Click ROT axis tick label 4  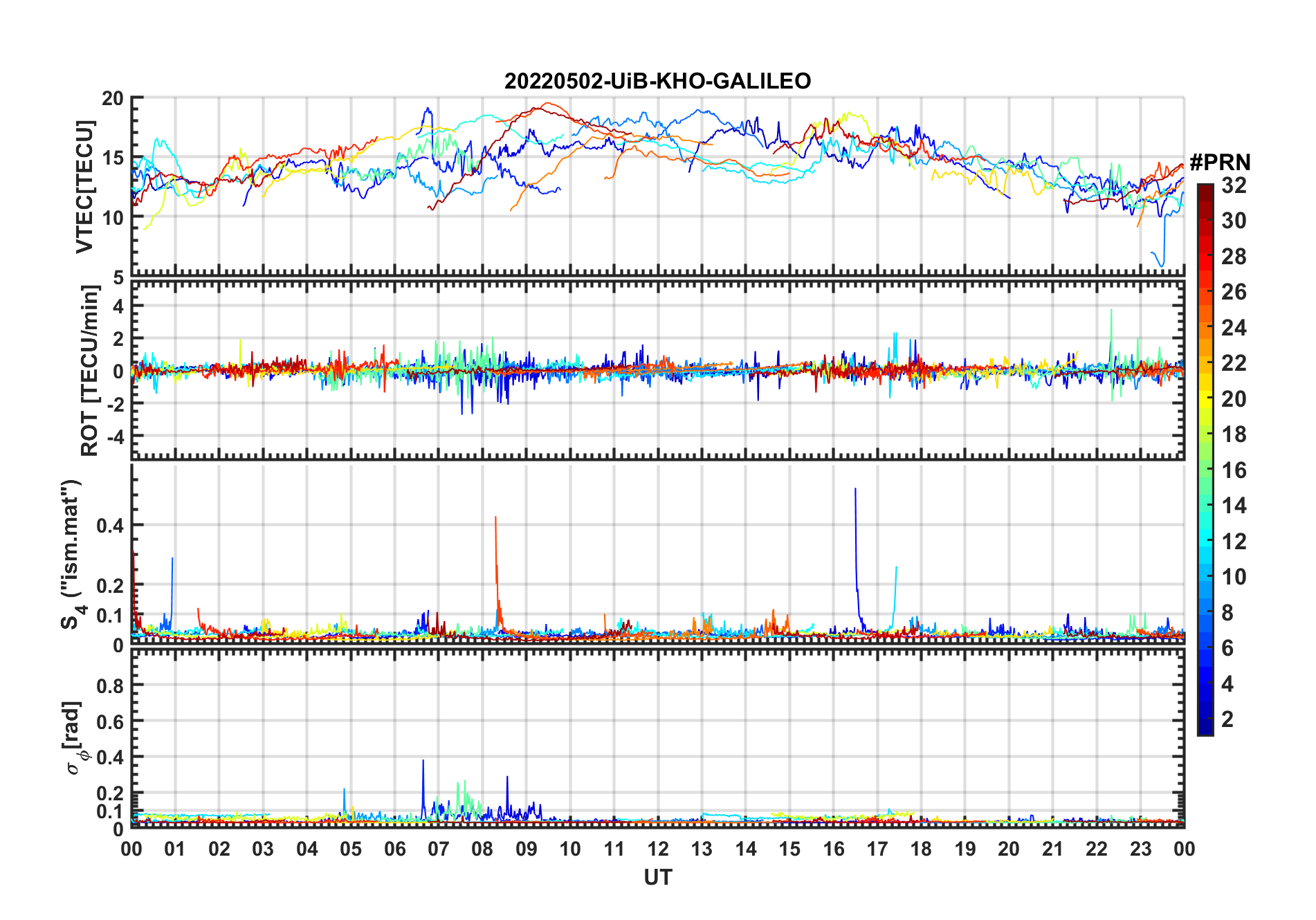coord(118,306)
